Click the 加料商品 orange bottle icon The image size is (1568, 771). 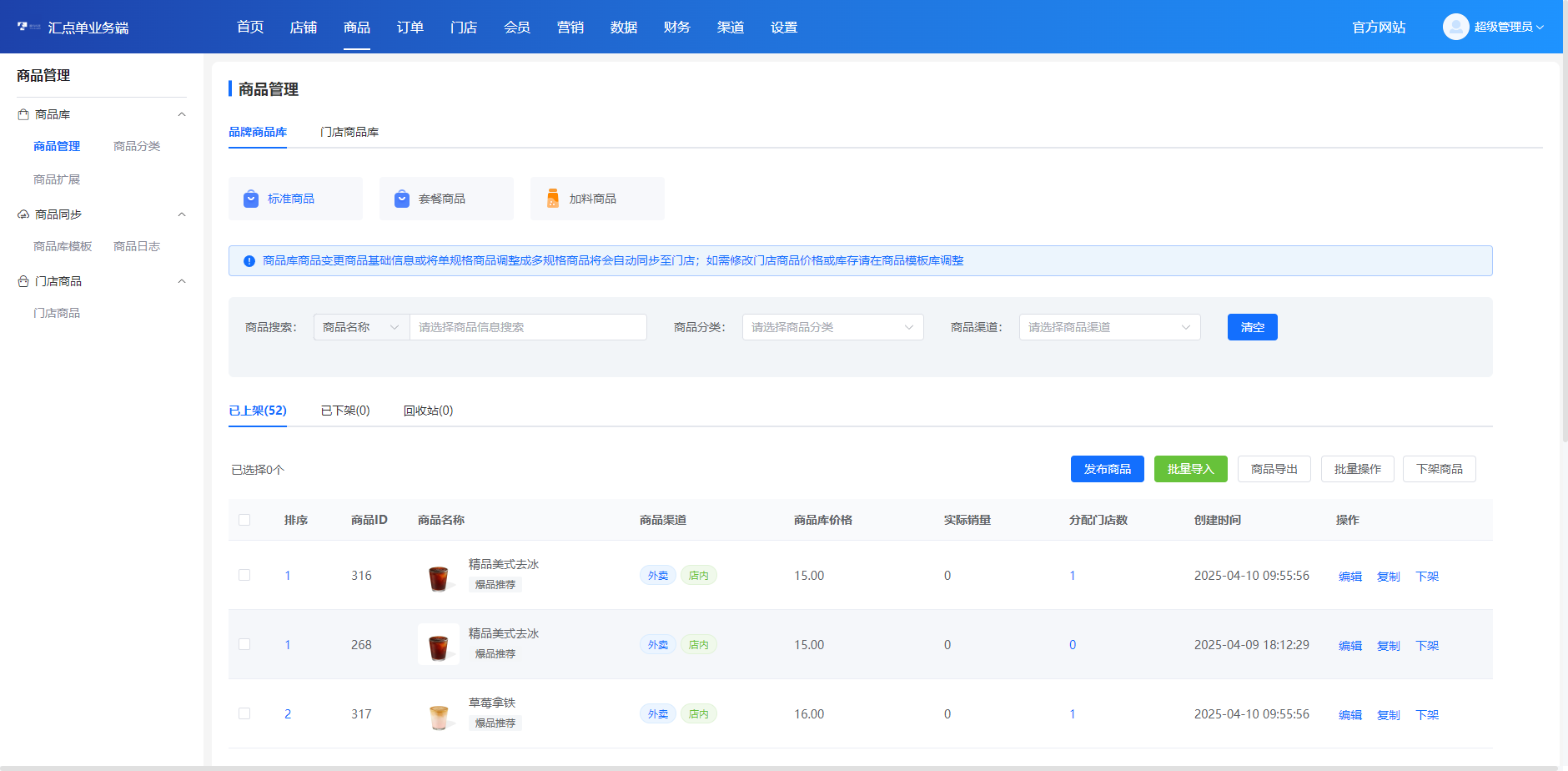pyautogui.click(x=553, y=199)
